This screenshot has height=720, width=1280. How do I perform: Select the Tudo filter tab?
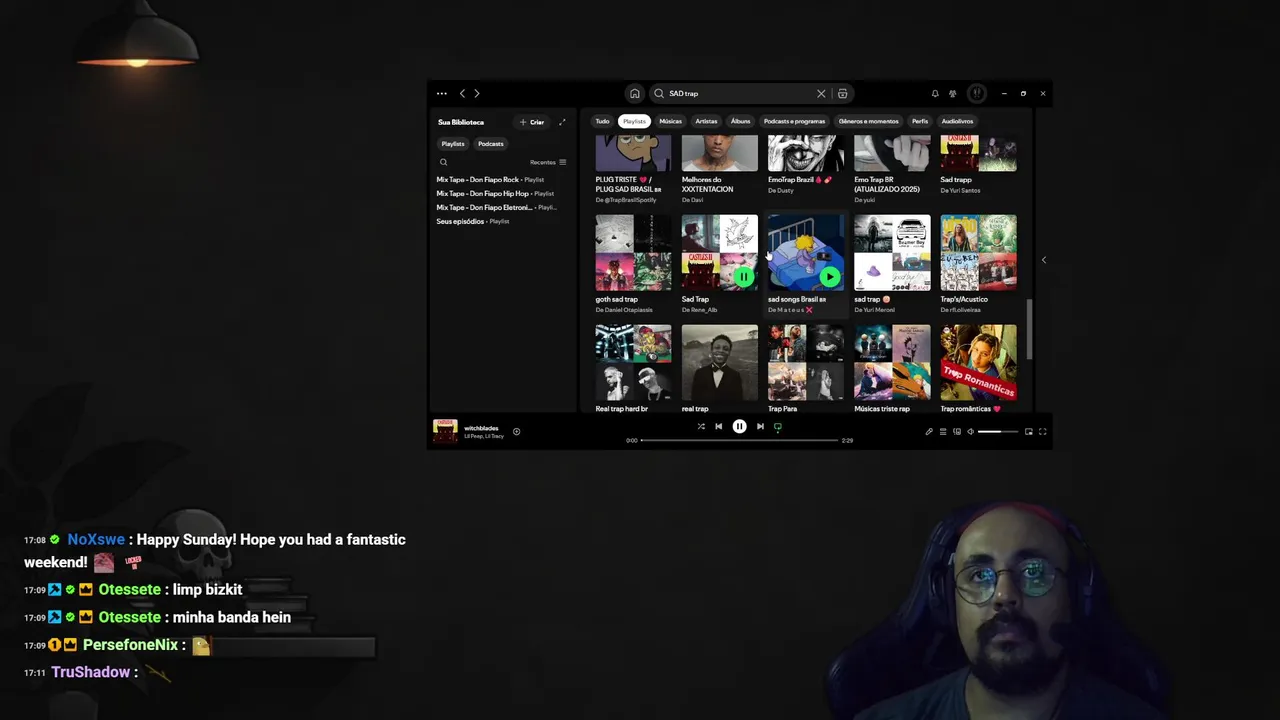coord(602,121)
